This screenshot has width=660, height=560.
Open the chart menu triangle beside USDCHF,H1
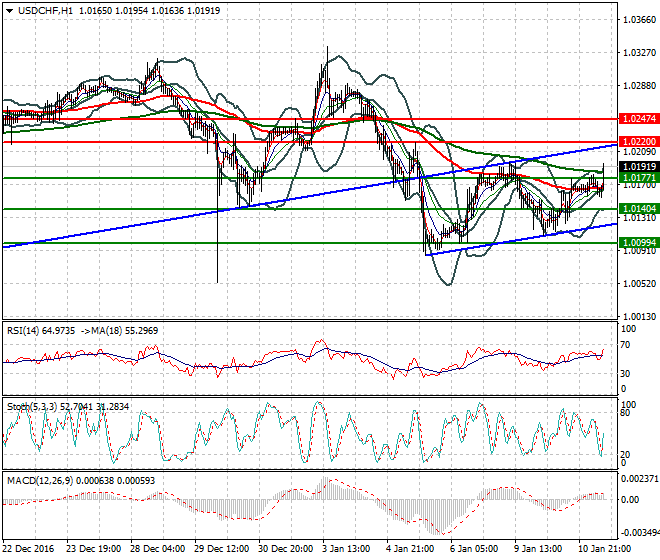coord(10,11)
